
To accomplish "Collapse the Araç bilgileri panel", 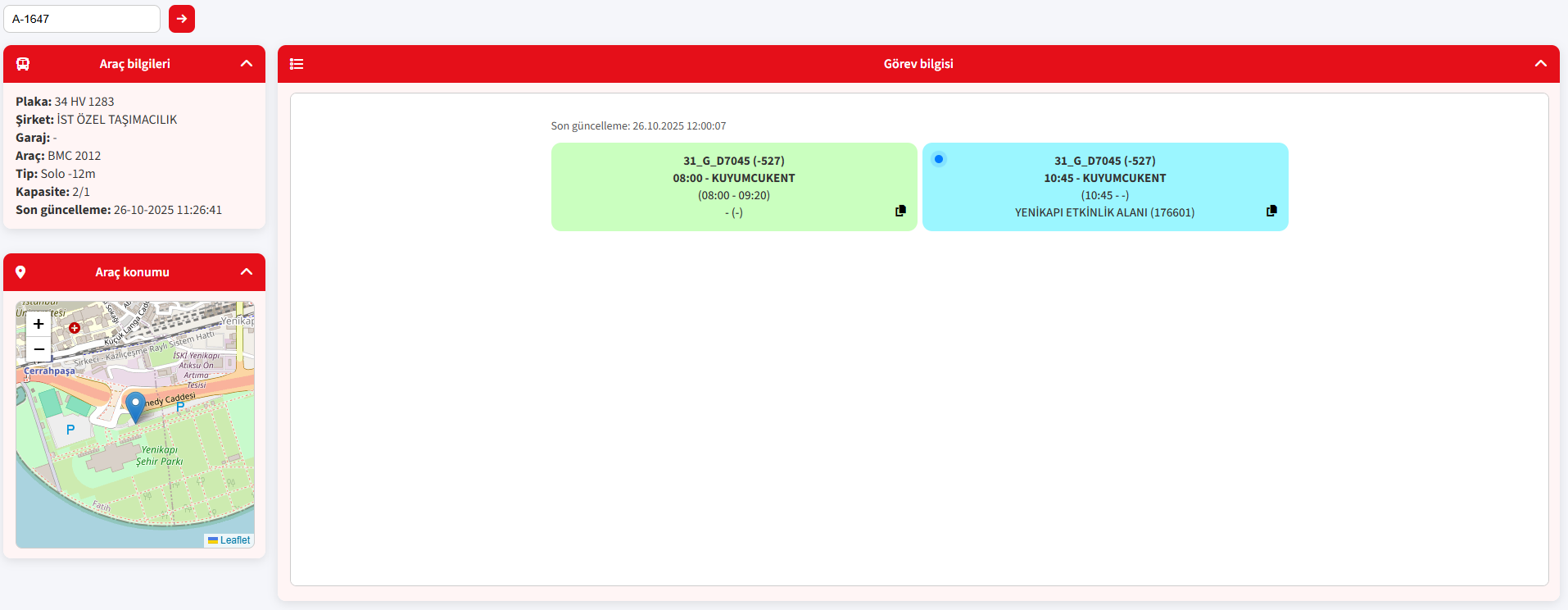I will pyautogui.click(x=247, y=64).
